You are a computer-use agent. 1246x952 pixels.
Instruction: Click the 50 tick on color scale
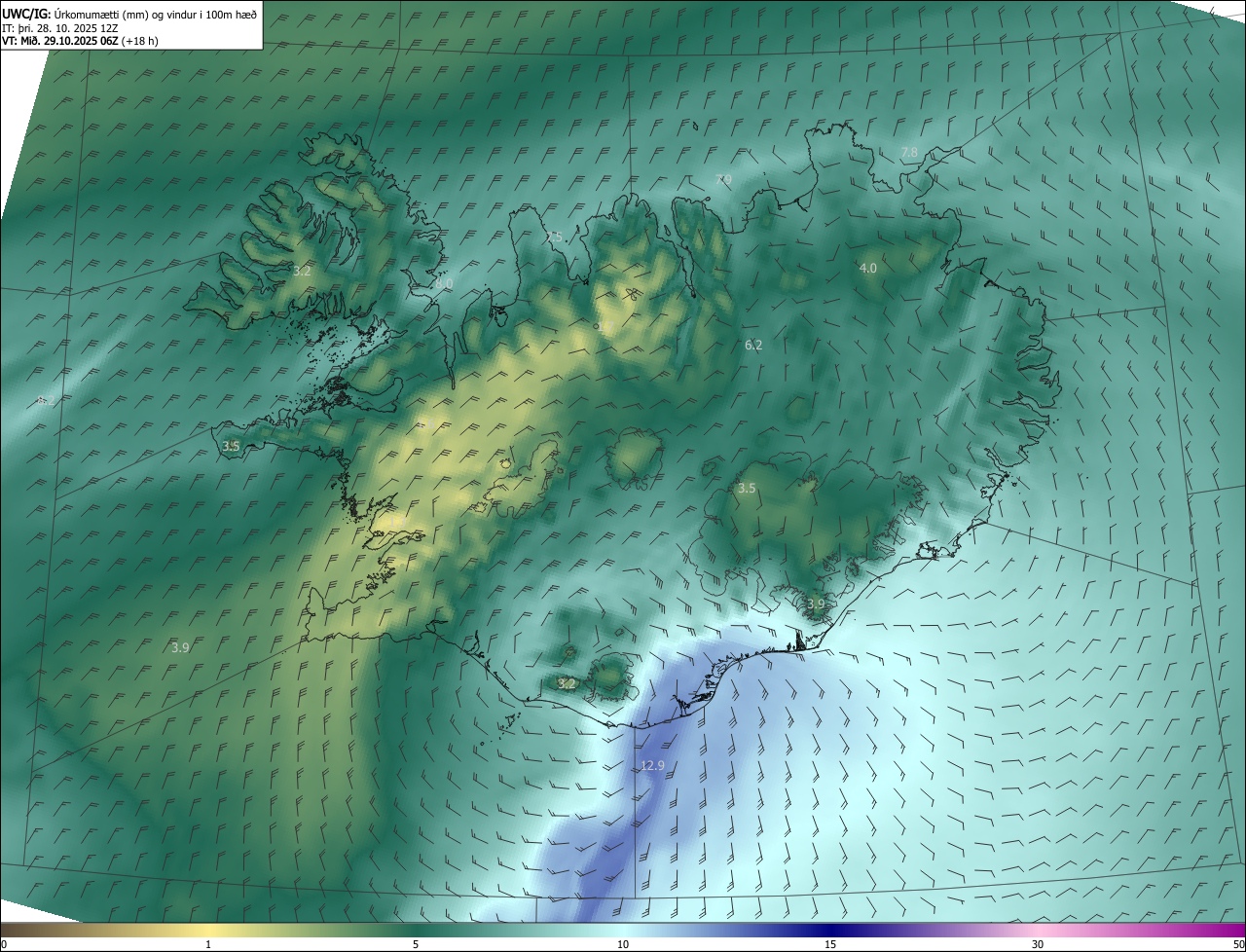(1238, 944)
